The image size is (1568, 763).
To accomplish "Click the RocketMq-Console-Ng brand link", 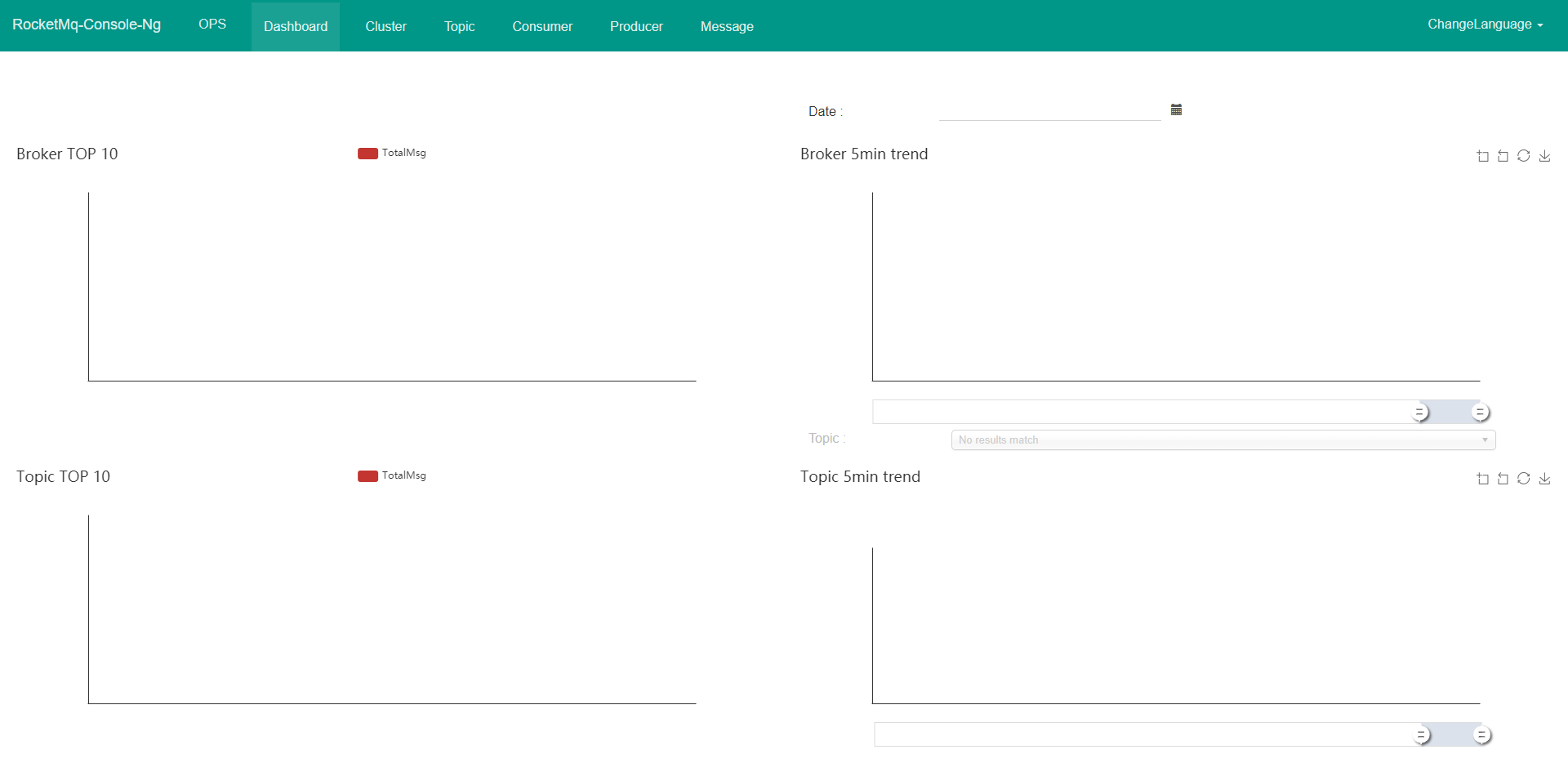I will [x=87, y=25].
